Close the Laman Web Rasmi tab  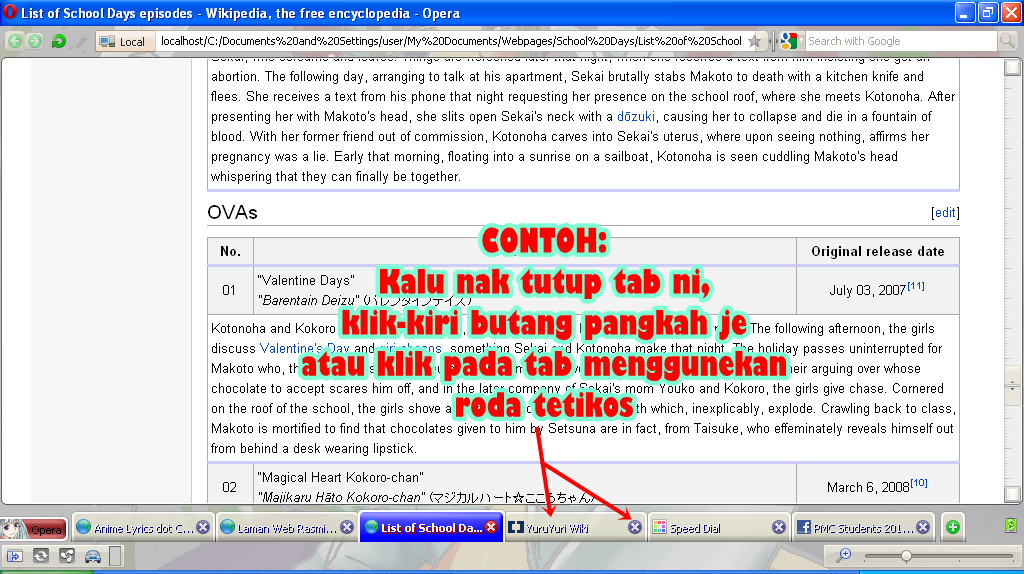[x=347, y=527]
